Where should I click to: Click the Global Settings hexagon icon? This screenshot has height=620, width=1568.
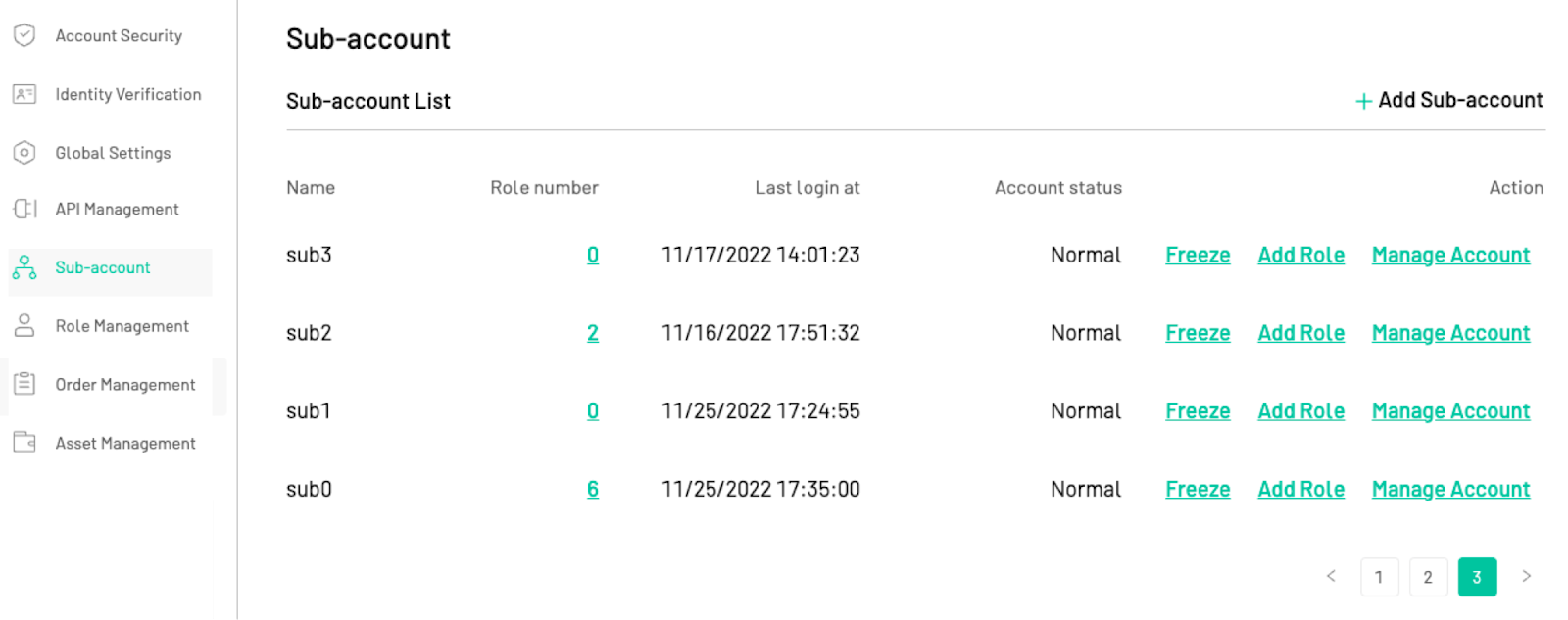click(24, 153)
